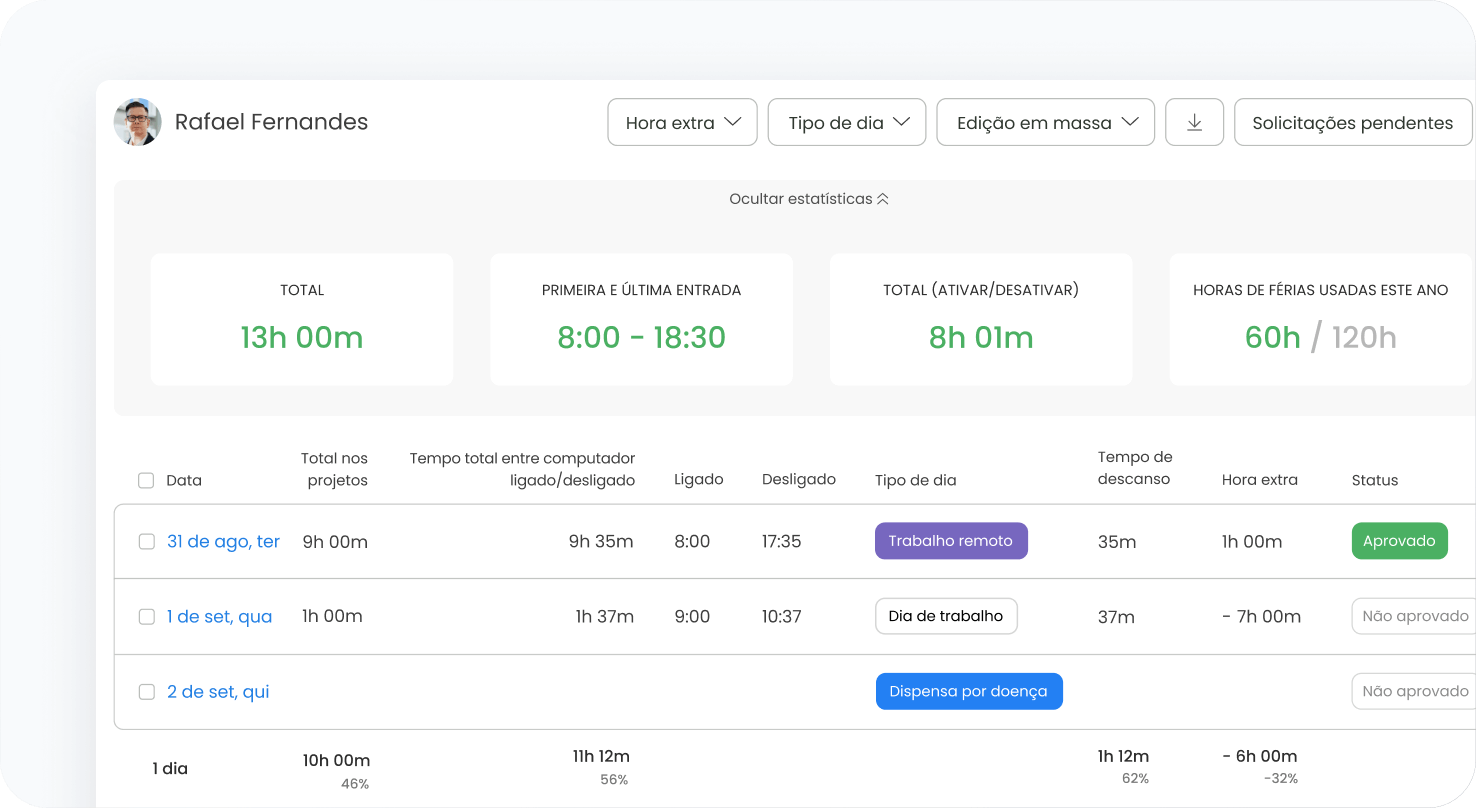Image resolution: width=1476 pixels, height=808 pixels.
Task: Open the Hora extra dropdown
Action: pyautogui.click(x=682, y=122)
